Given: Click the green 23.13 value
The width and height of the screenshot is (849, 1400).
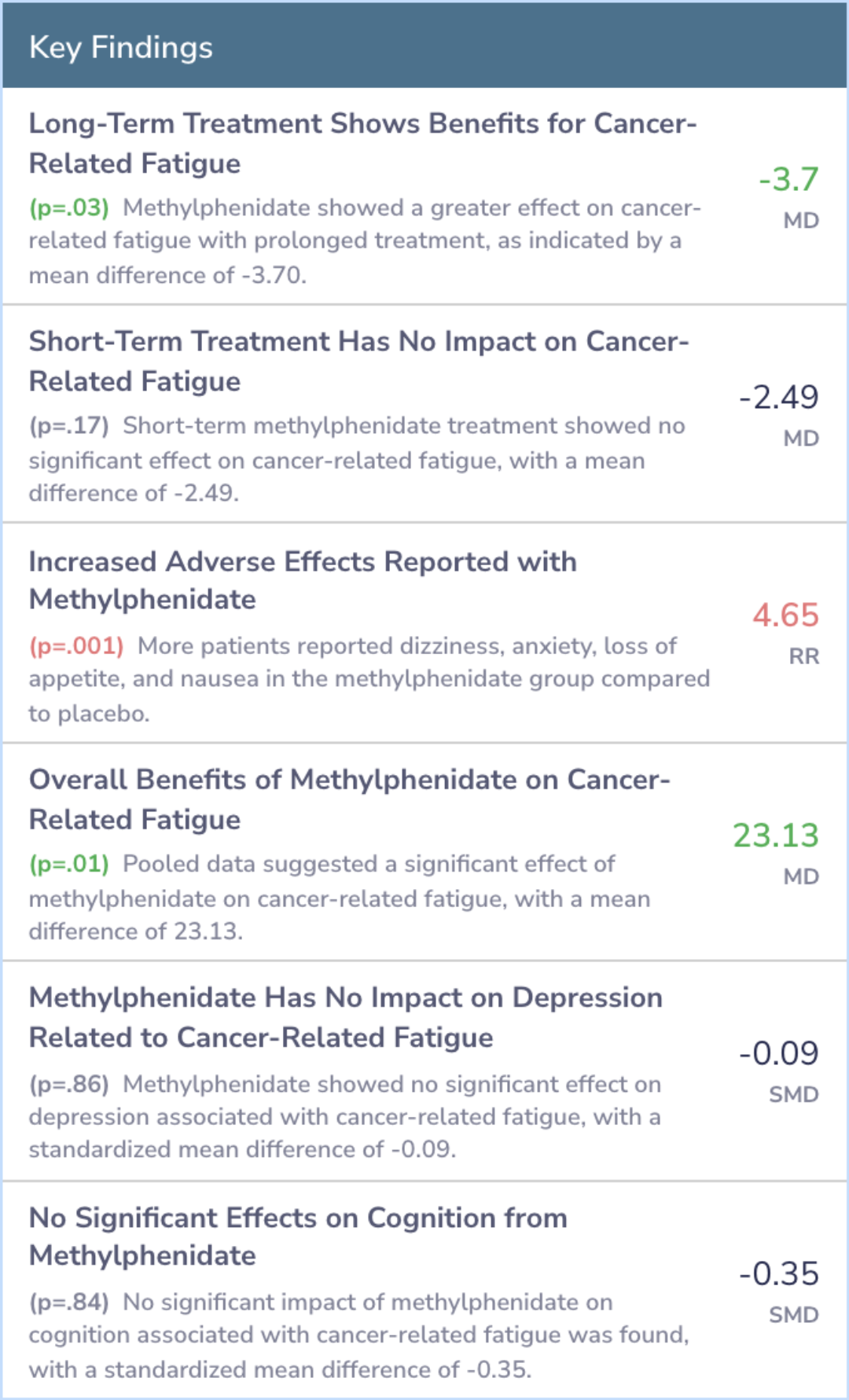Looking at the screenshot, I should [775, 835].
